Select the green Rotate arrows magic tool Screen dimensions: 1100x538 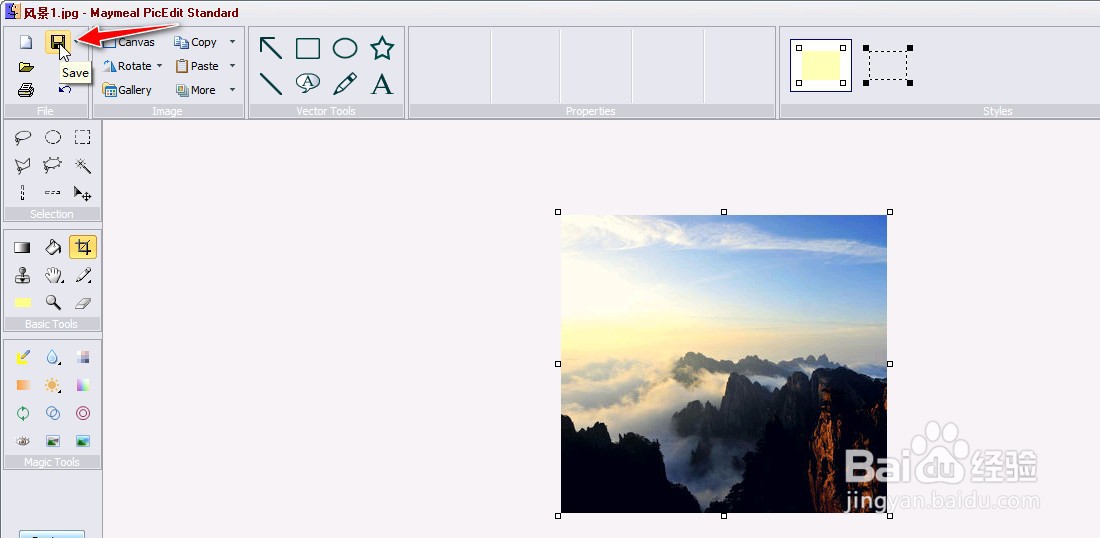[x=23, y=413]
